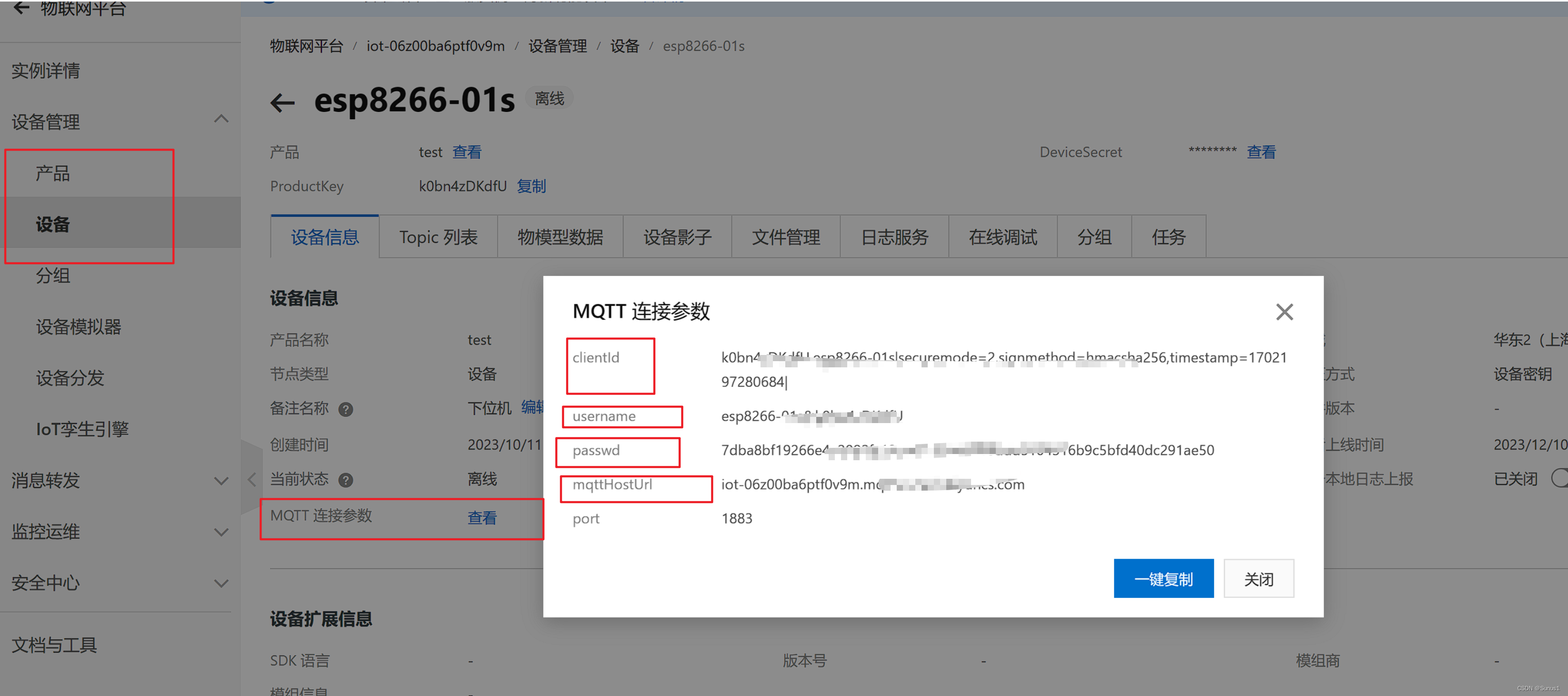Select 设备 in the sidebar

52,224
